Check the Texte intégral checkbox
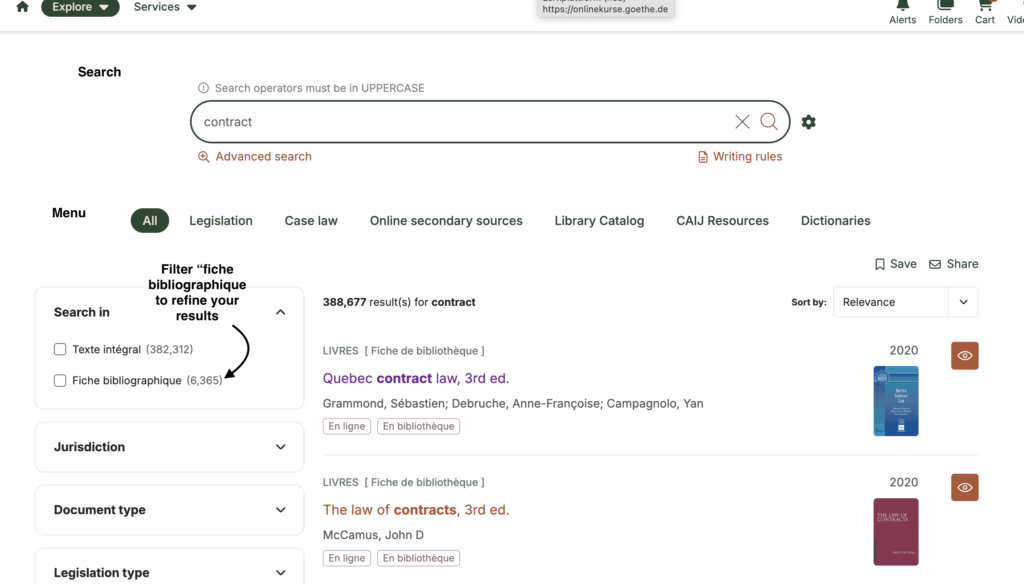 coord(60,350)
